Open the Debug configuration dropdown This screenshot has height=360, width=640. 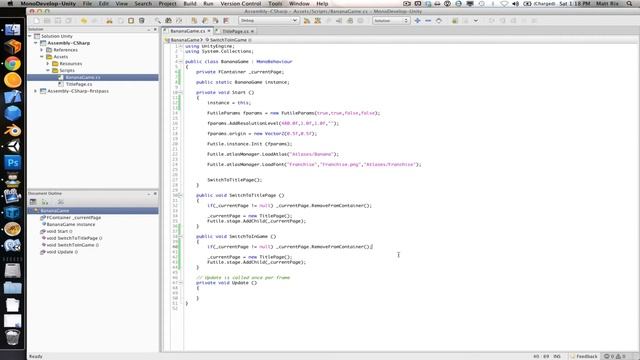[268, 20]
